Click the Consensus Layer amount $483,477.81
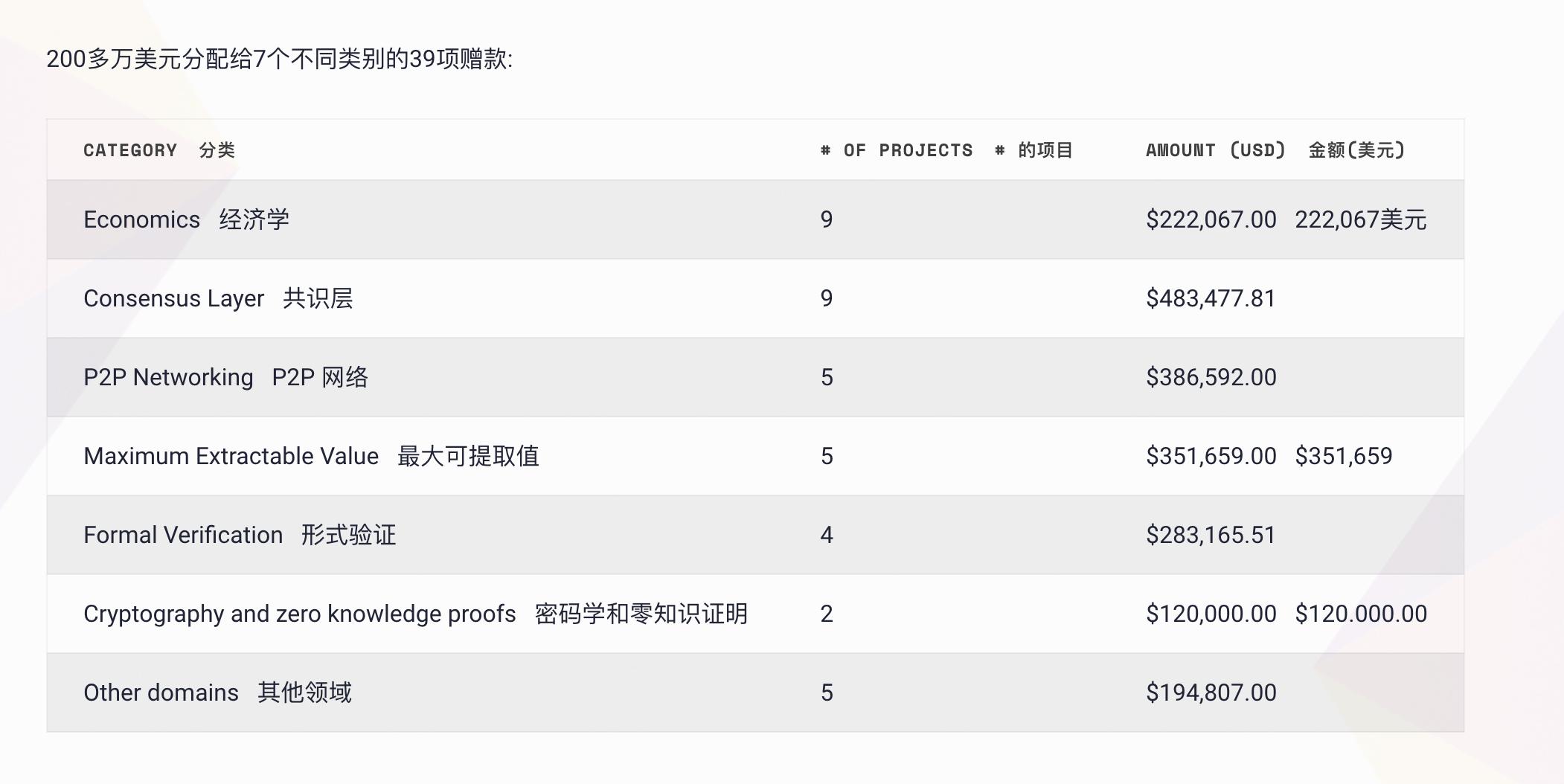The image size is (1564, 784). coord(1211,299)
